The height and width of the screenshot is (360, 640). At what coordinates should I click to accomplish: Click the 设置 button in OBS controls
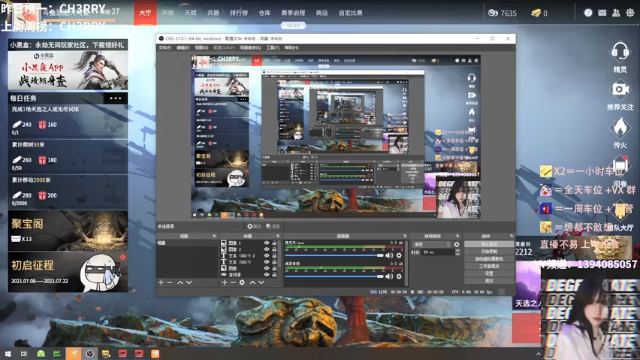(489, 273)
